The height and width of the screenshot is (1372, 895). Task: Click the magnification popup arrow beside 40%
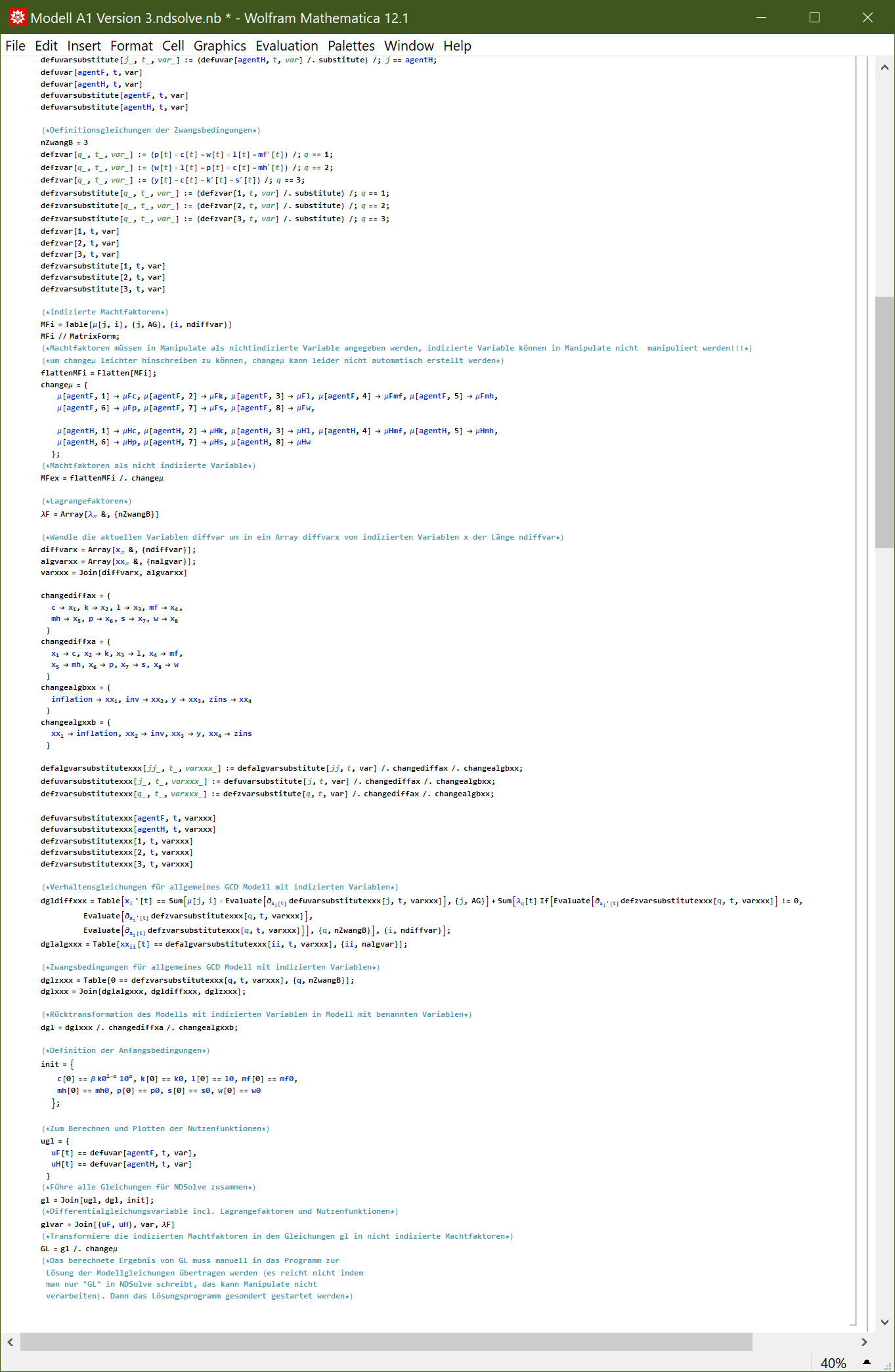click(866, 1362)
